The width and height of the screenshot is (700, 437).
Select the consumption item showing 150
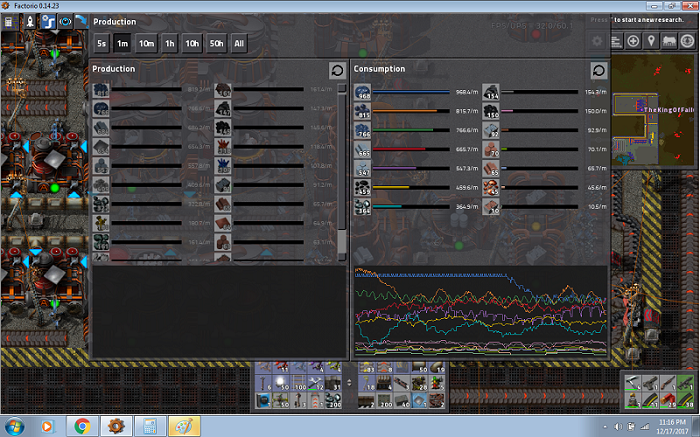pyautogui.click(x=491, y=111)
